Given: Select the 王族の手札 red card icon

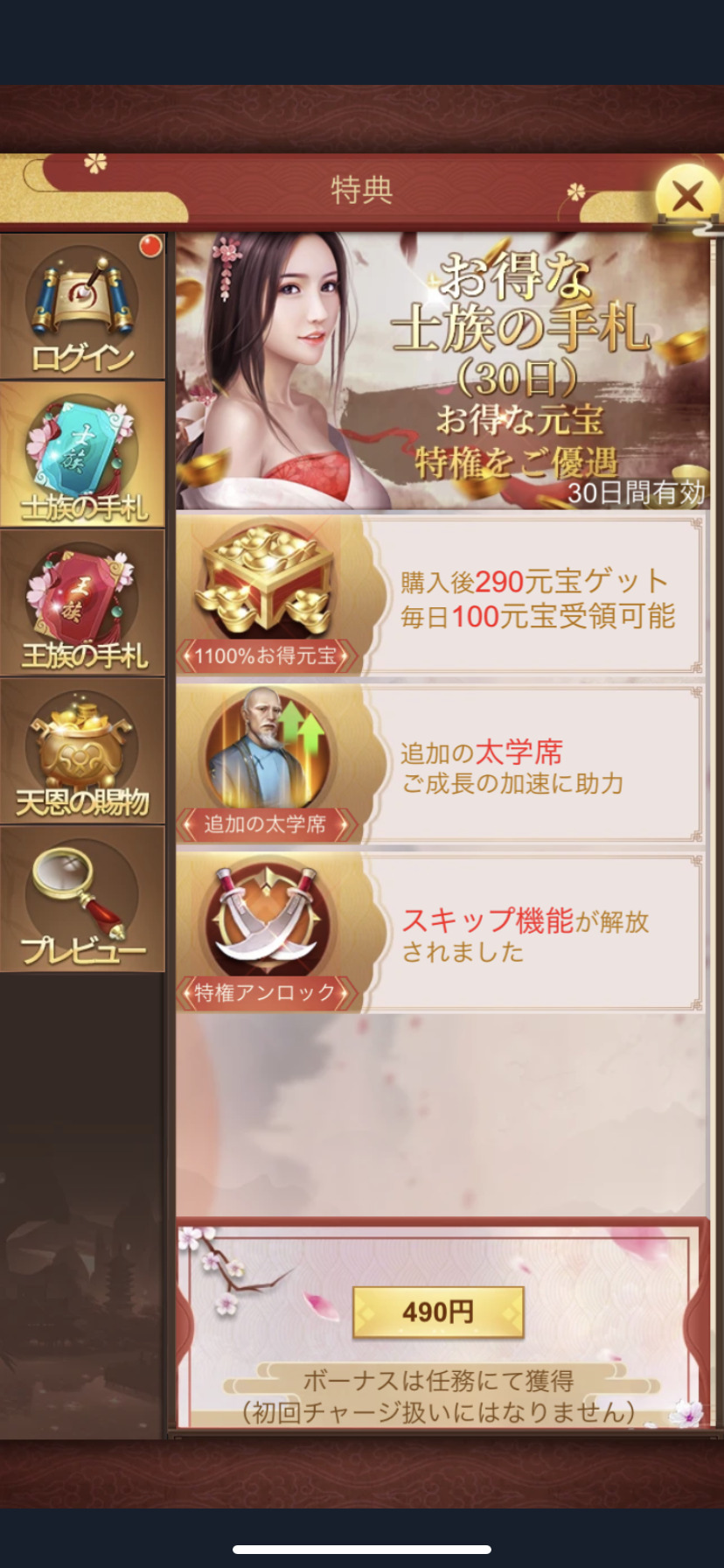Looking at the screenshot, I should coord(82,603).
